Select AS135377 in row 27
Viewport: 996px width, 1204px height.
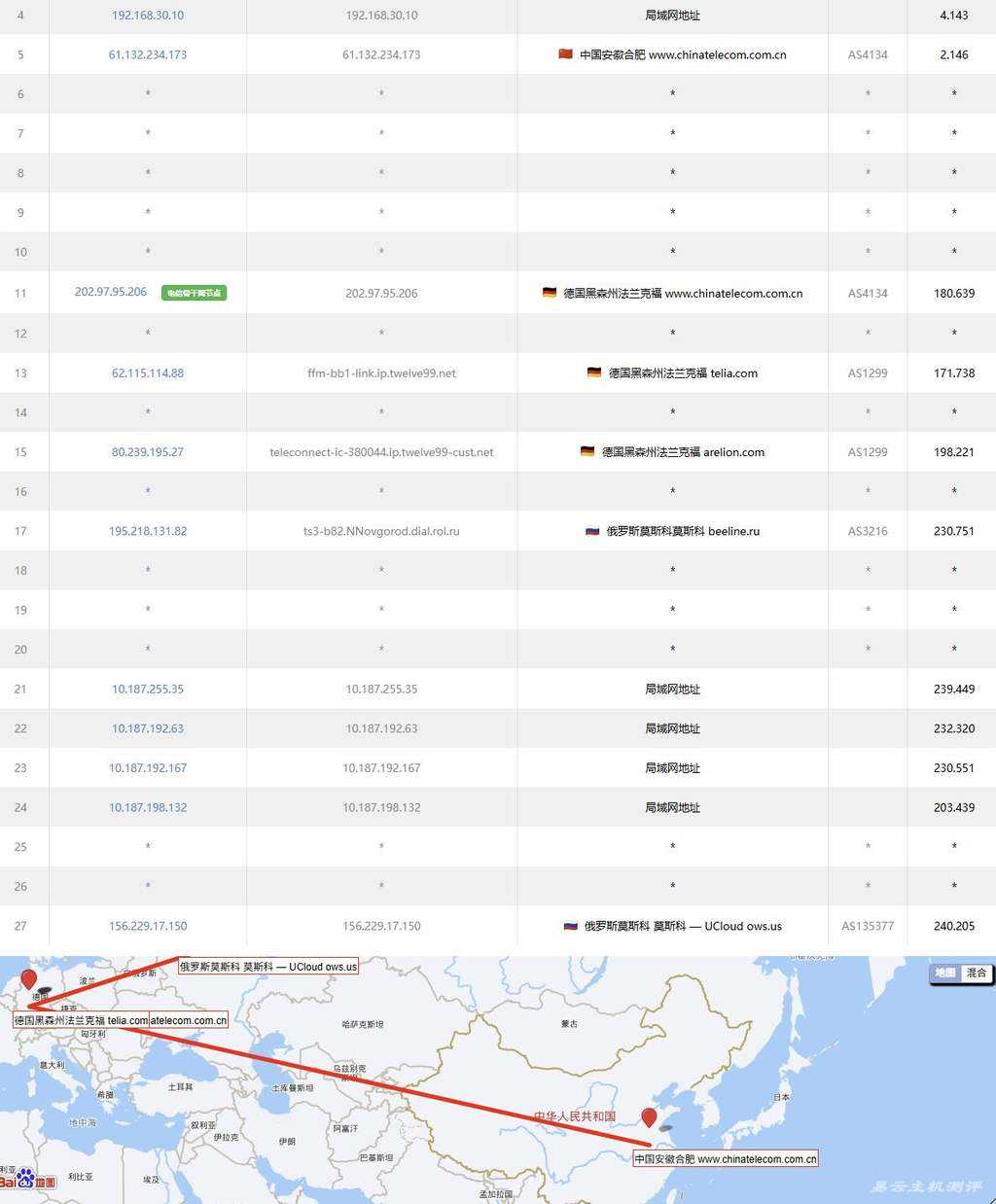pos(868,927)
